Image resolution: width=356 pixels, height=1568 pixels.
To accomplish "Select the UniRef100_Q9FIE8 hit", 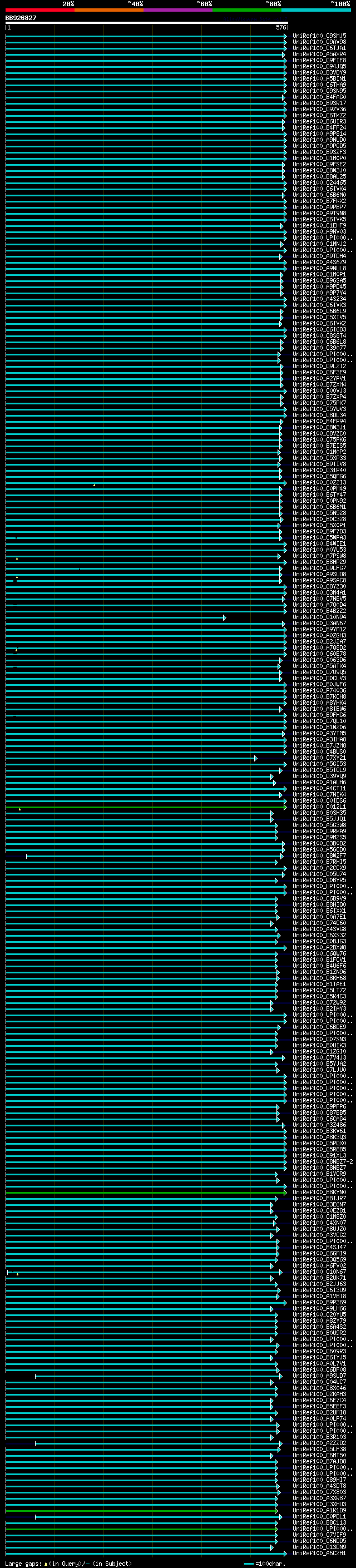I will pos(319,60).
